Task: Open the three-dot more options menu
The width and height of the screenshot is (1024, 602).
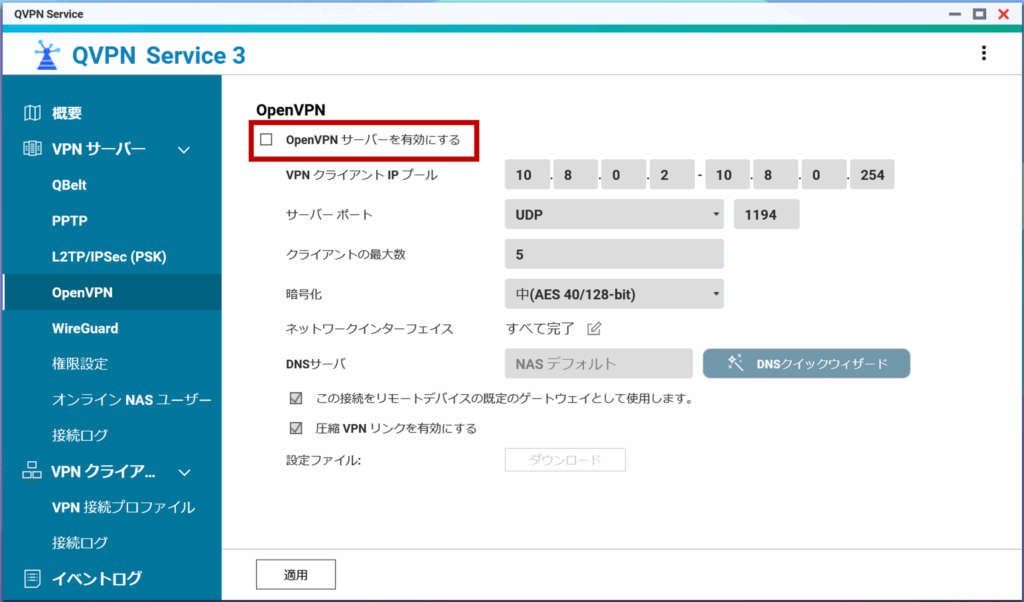Action: point(984,54)
